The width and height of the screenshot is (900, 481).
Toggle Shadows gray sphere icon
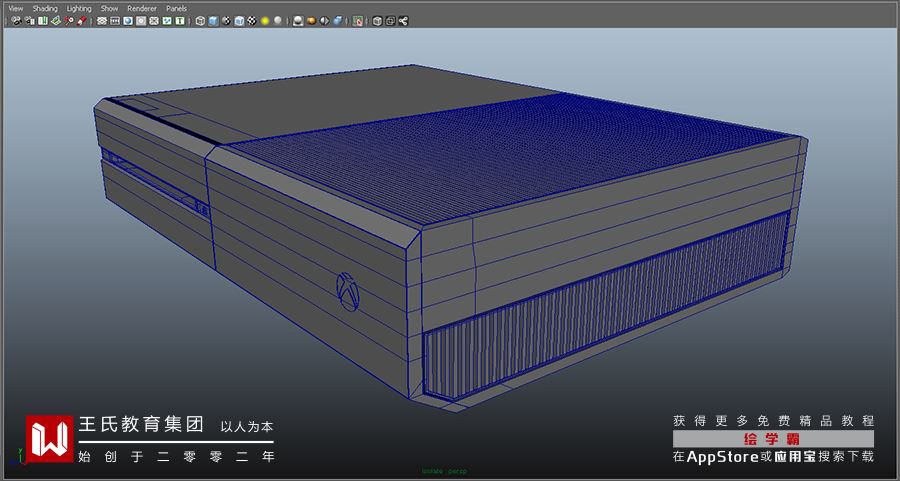[278, 21]
